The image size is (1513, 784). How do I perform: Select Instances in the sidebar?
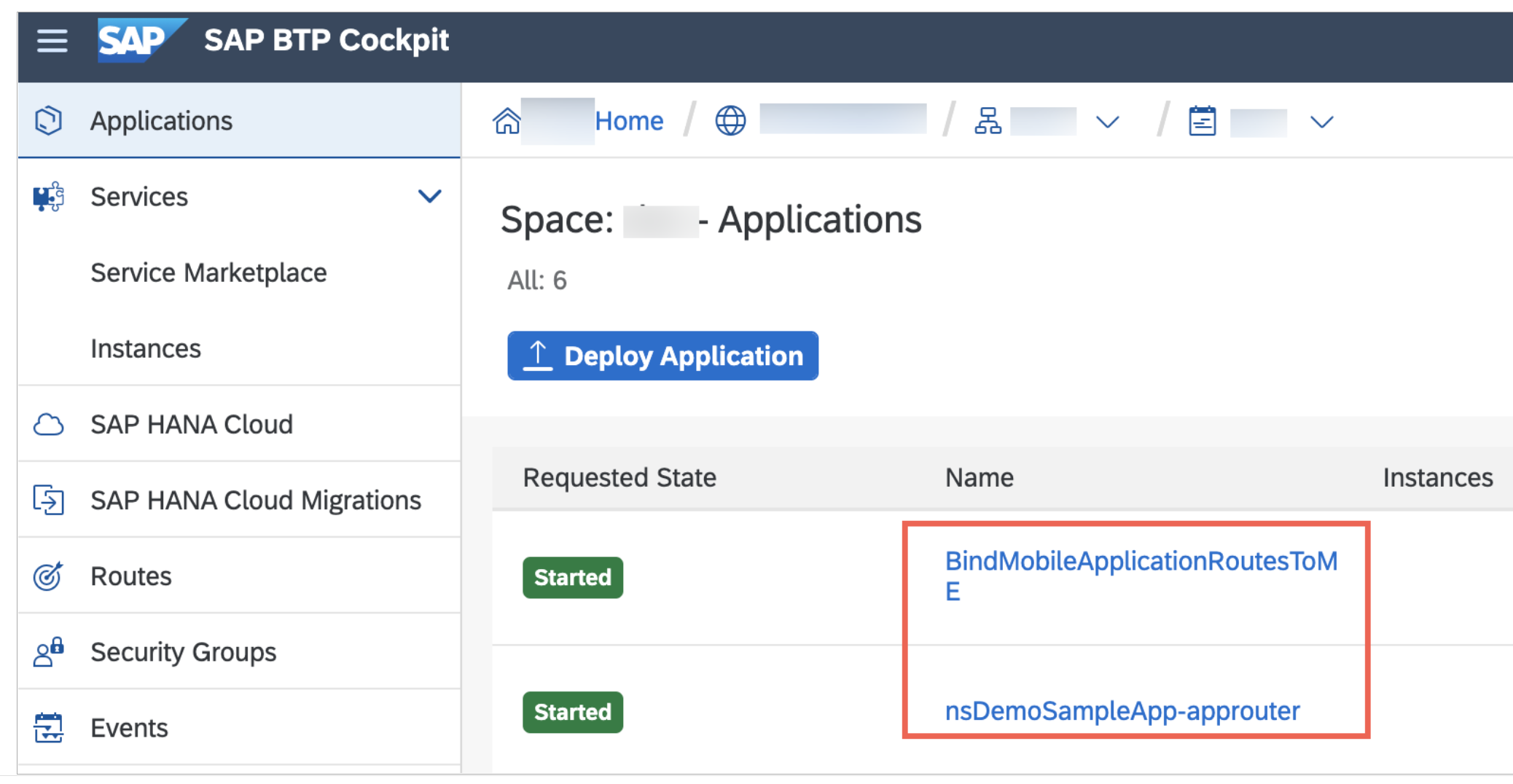click(x=146, y=348)
